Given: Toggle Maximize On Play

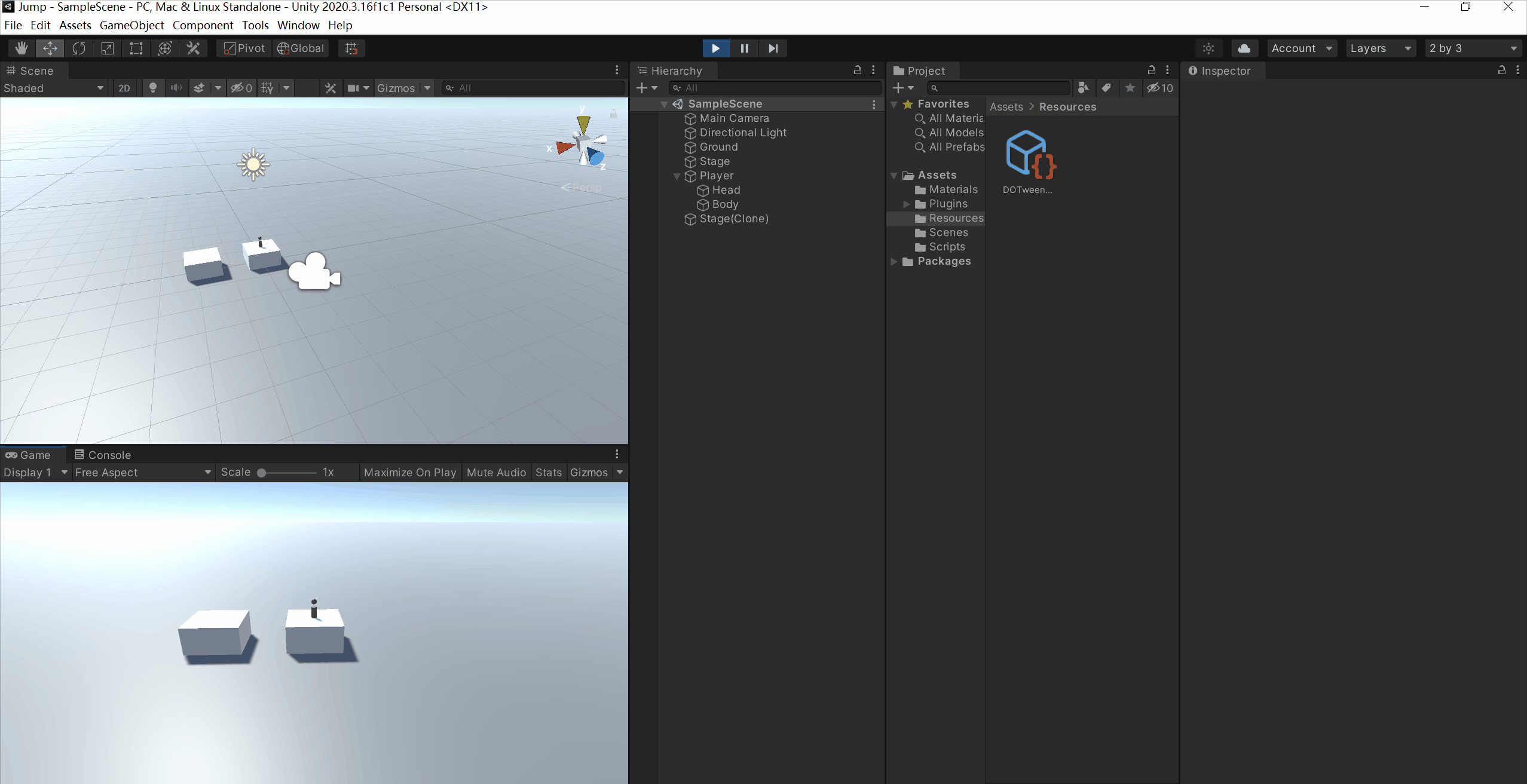Looking at the screenshot, I should point(410,472).
